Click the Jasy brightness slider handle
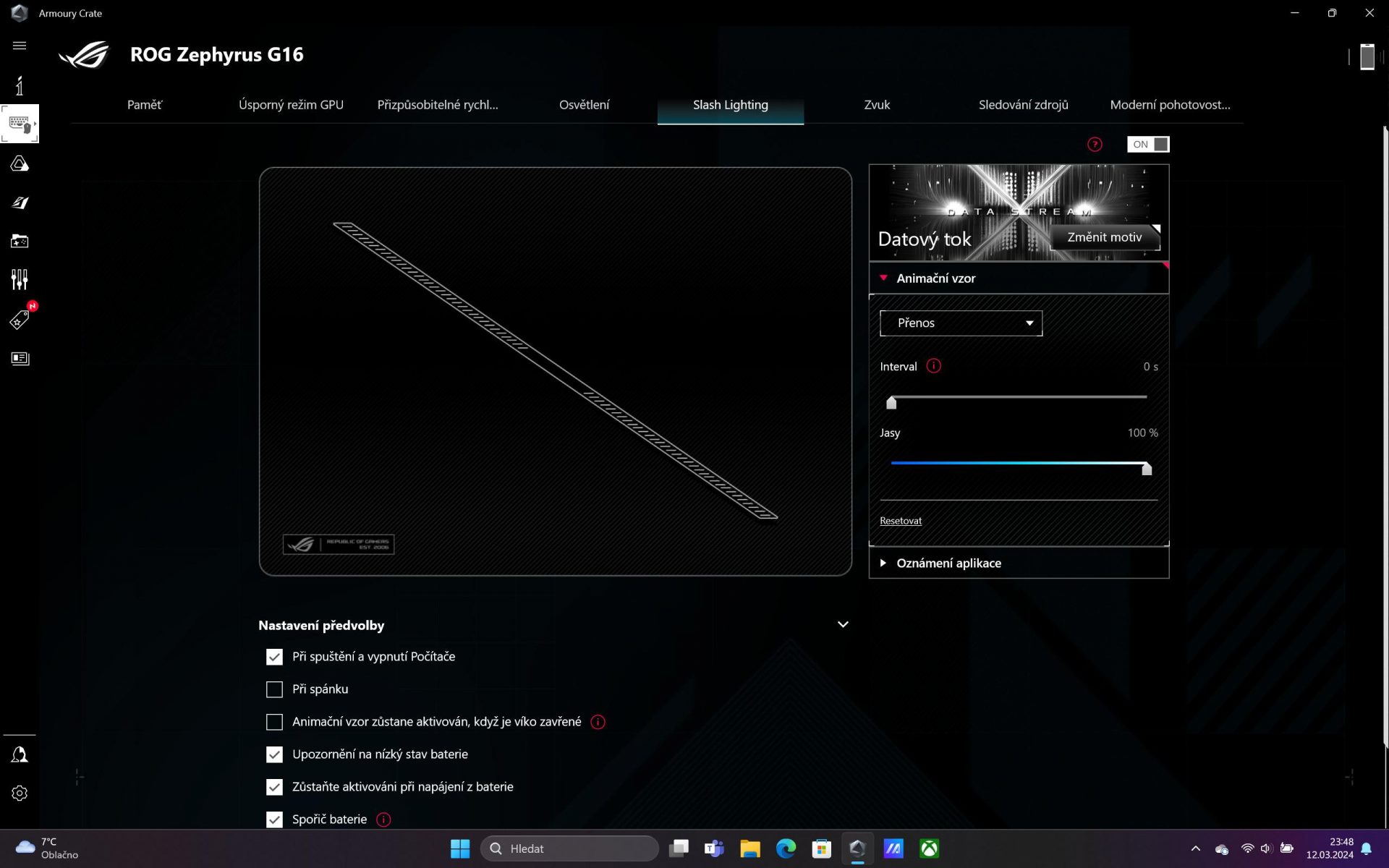 pyautogui.click(x=1147, y=469)
